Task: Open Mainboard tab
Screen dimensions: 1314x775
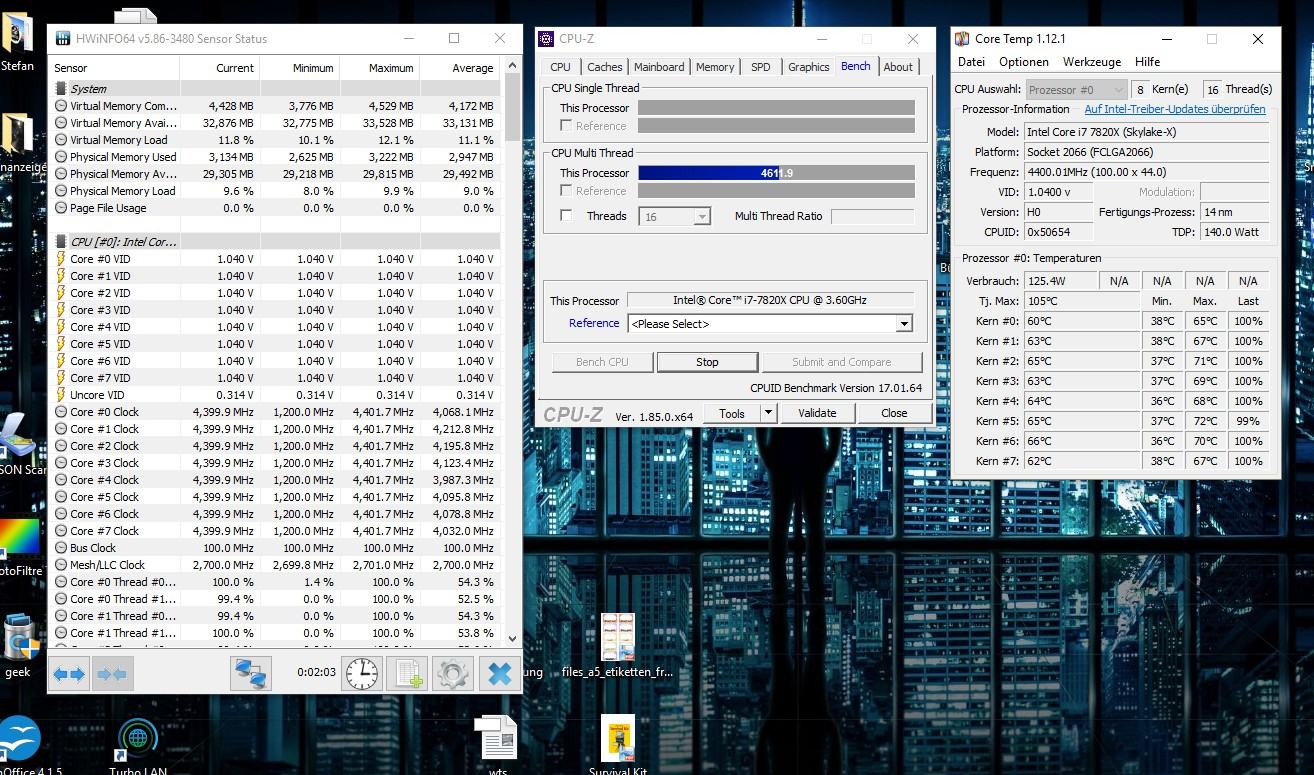Action: (x=659, y=67)
